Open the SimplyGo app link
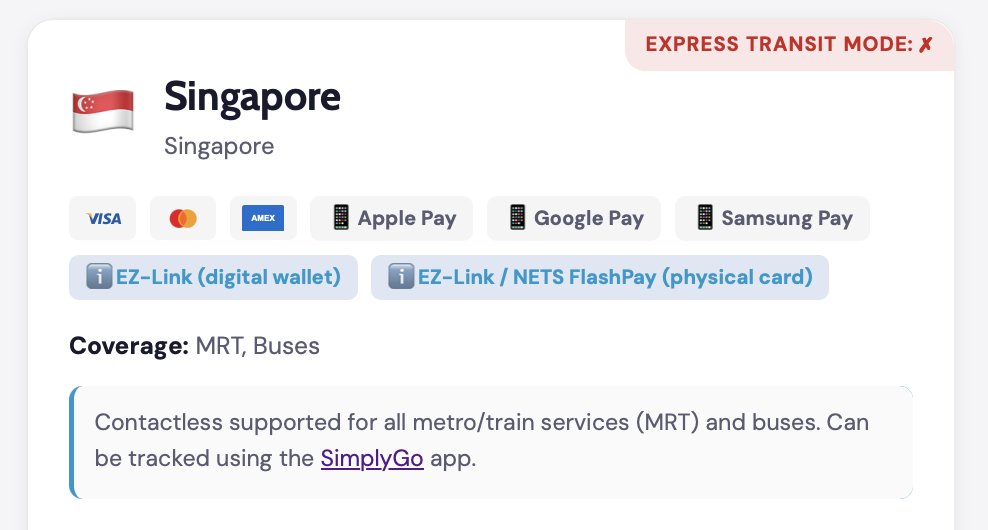This screenshot has width=988, height=530. point(372,459)
